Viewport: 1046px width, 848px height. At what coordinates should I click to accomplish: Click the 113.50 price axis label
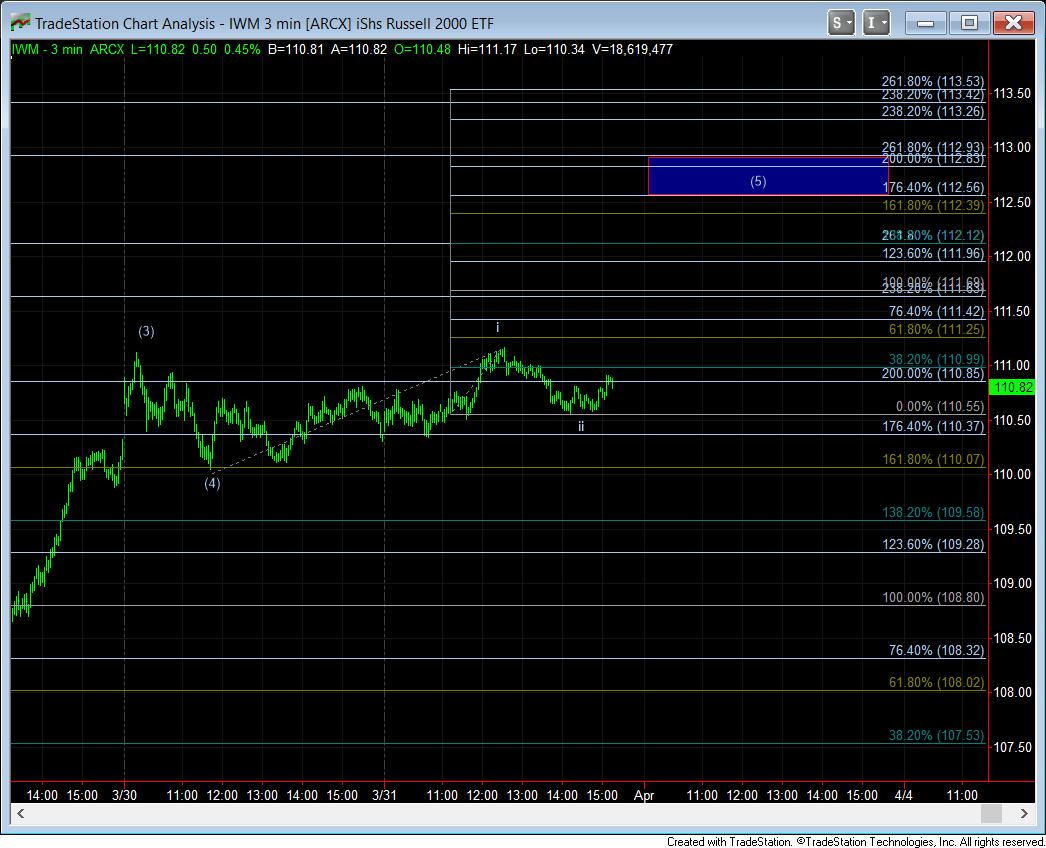tap(1012, 93)
